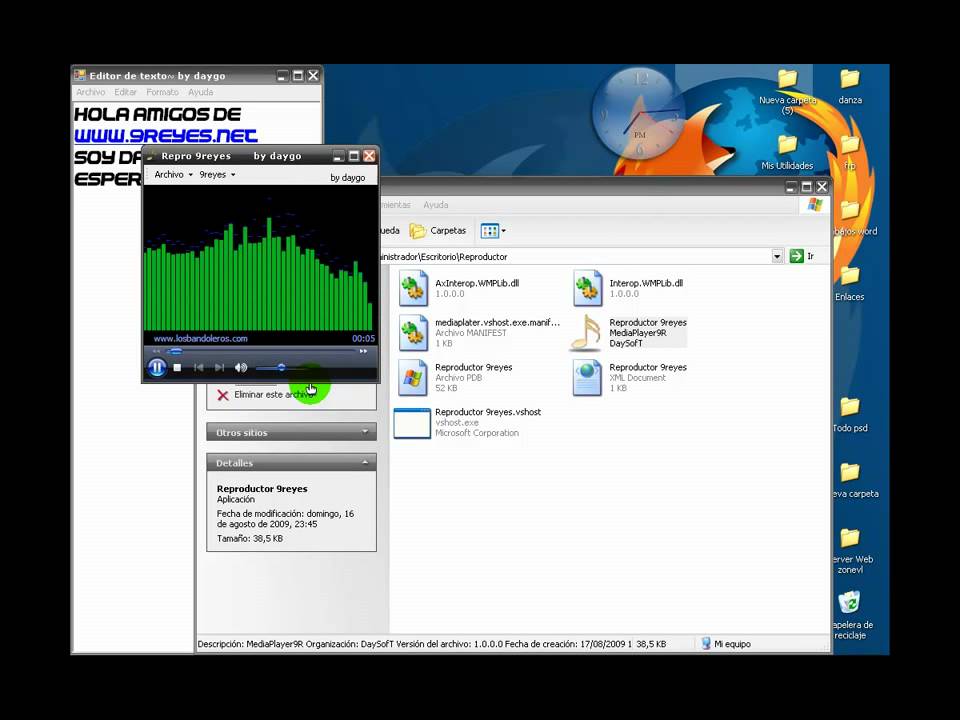Select Reproductor 9reyes XML Document icon

[588, 378]
